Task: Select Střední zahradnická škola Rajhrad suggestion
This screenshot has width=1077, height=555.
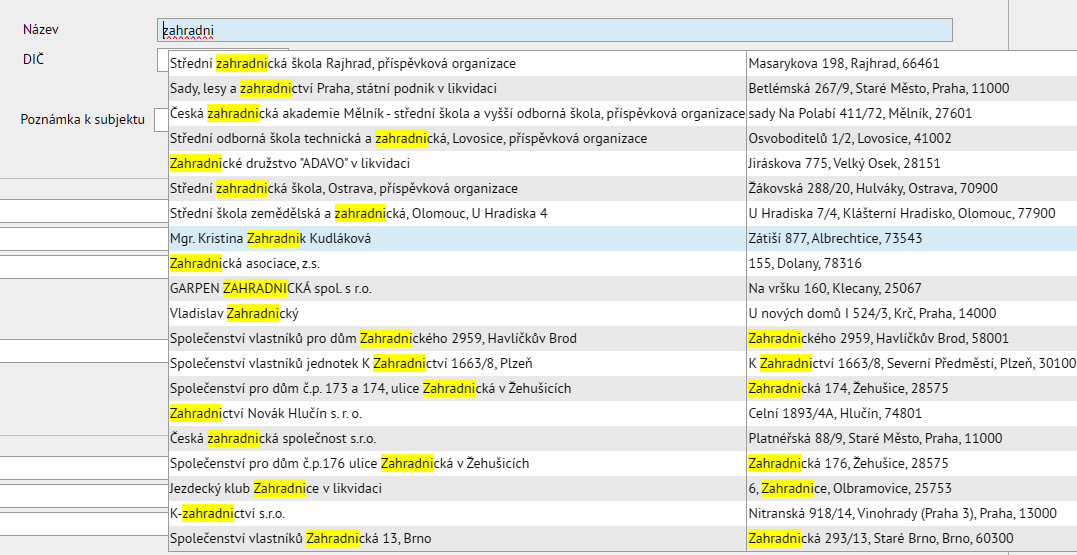Action: (343, 63)
